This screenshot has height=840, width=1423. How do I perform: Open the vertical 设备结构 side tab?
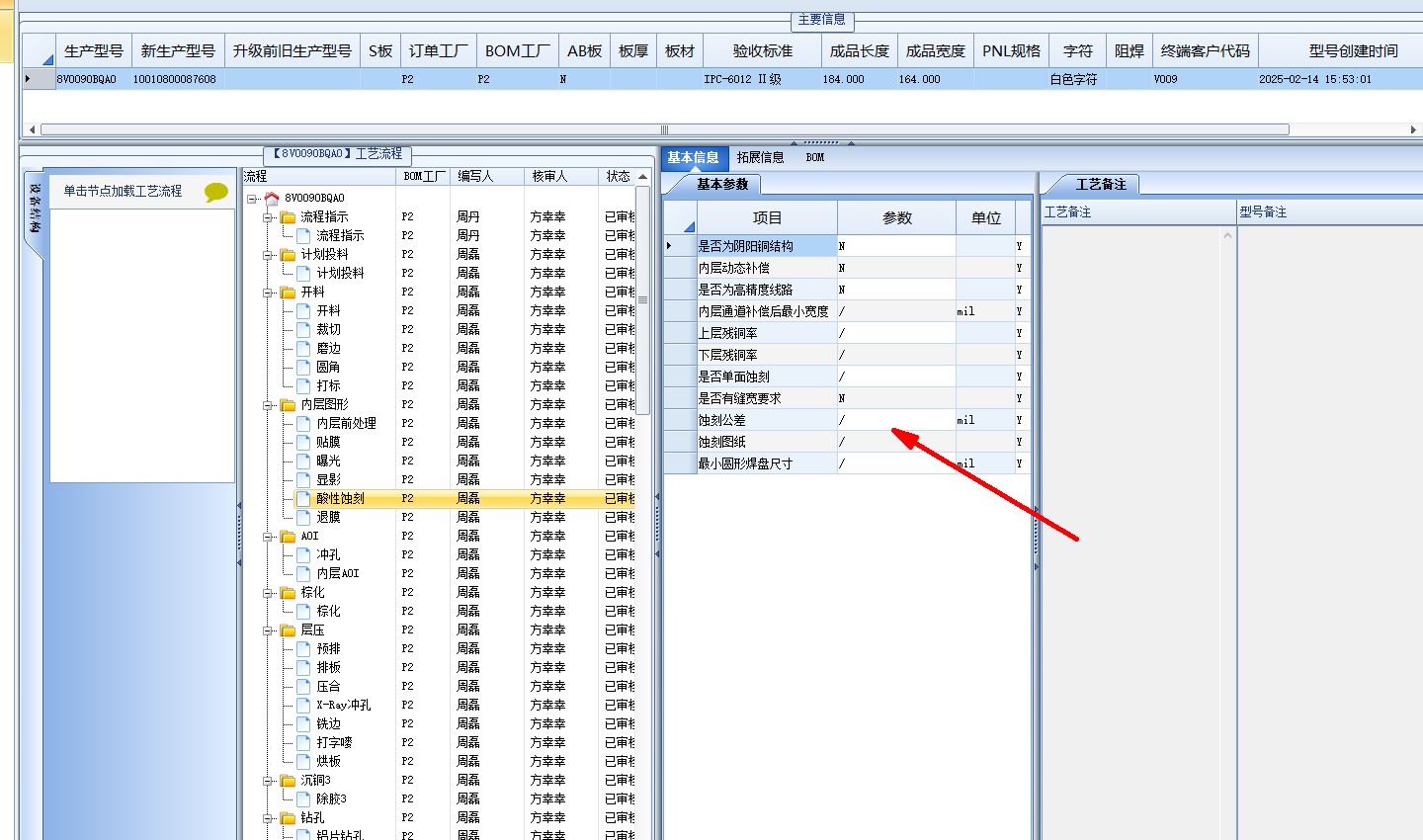coord(35,209)
